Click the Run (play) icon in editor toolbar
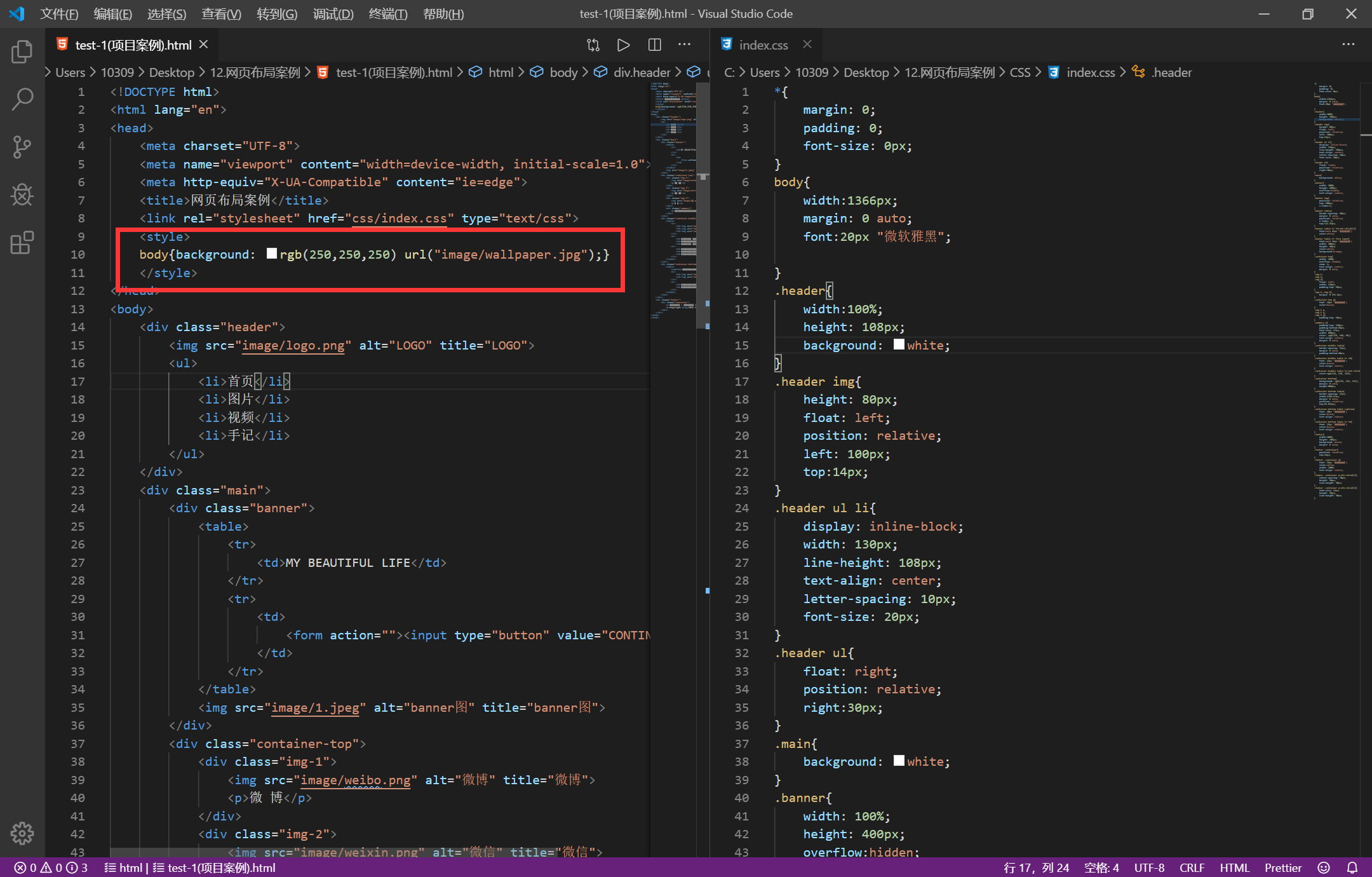The height and width of the screenshot is (877, 1372). pyautogui.click(x=623, y=45)
